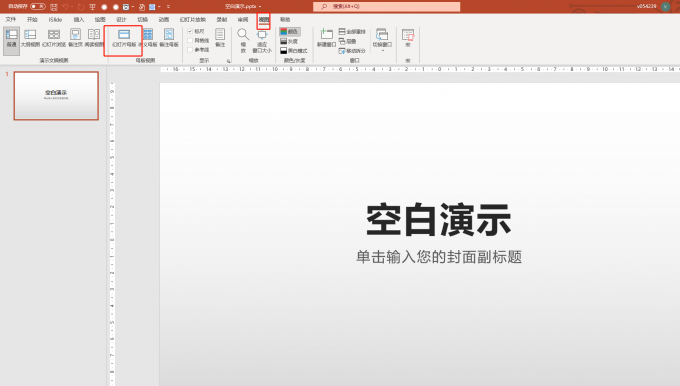Check the Guides (参考线) checkbox
The image size is (680, 386).
(x=190, y=49)
